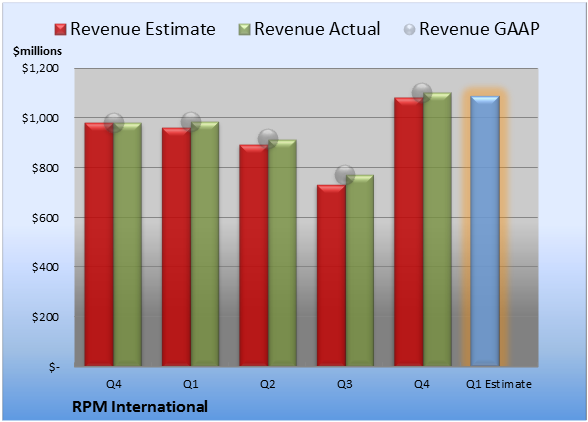
Task: Click the 'Q2' category label
Action: click(x=268, y=384)
